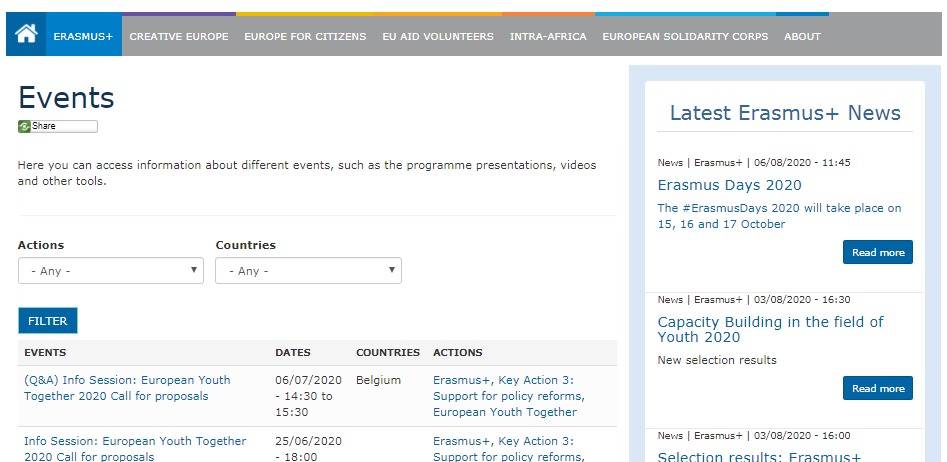Read more about Capacity Building news
The height and width of the screenshot is (462, 947).
tap(878, 388)
